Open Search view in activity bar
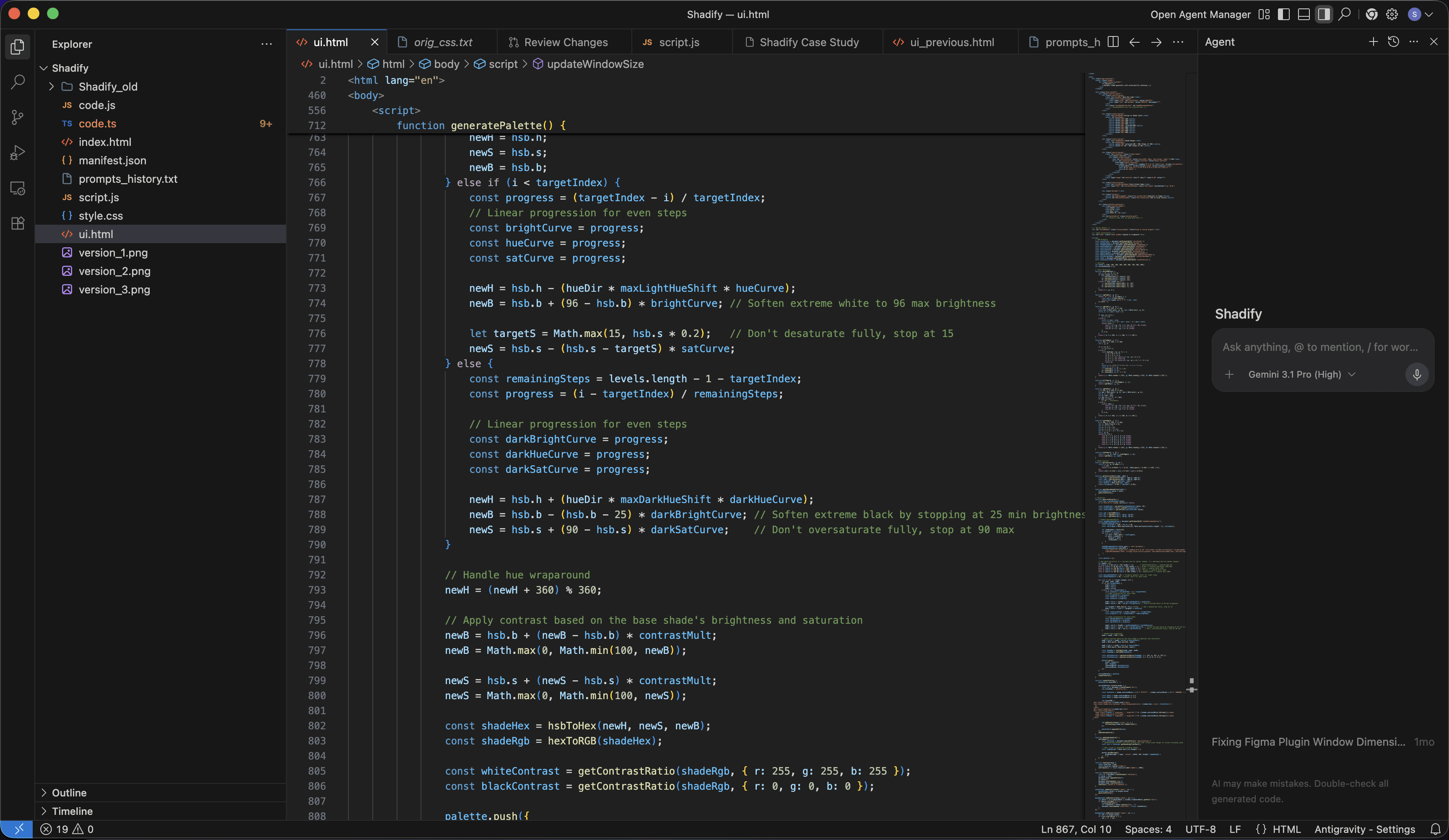 (x=17, y=82)
